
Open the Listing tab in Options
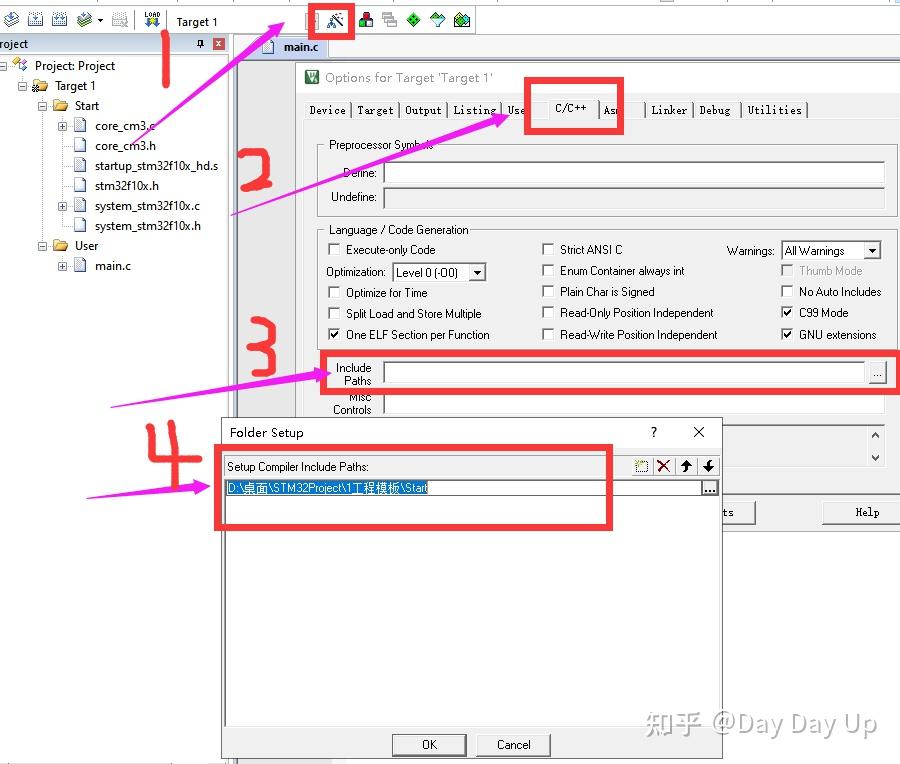pos(475,110)
